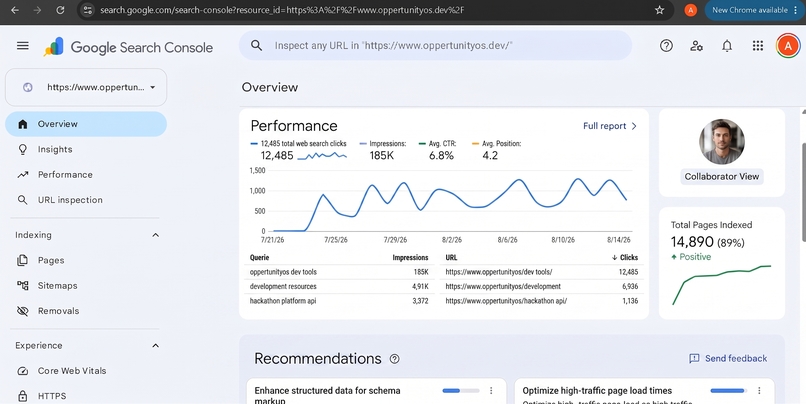This screenshot has height=404, width=806.
Task: Focus the Inspect any URL search field
Action: coord(435,46)
